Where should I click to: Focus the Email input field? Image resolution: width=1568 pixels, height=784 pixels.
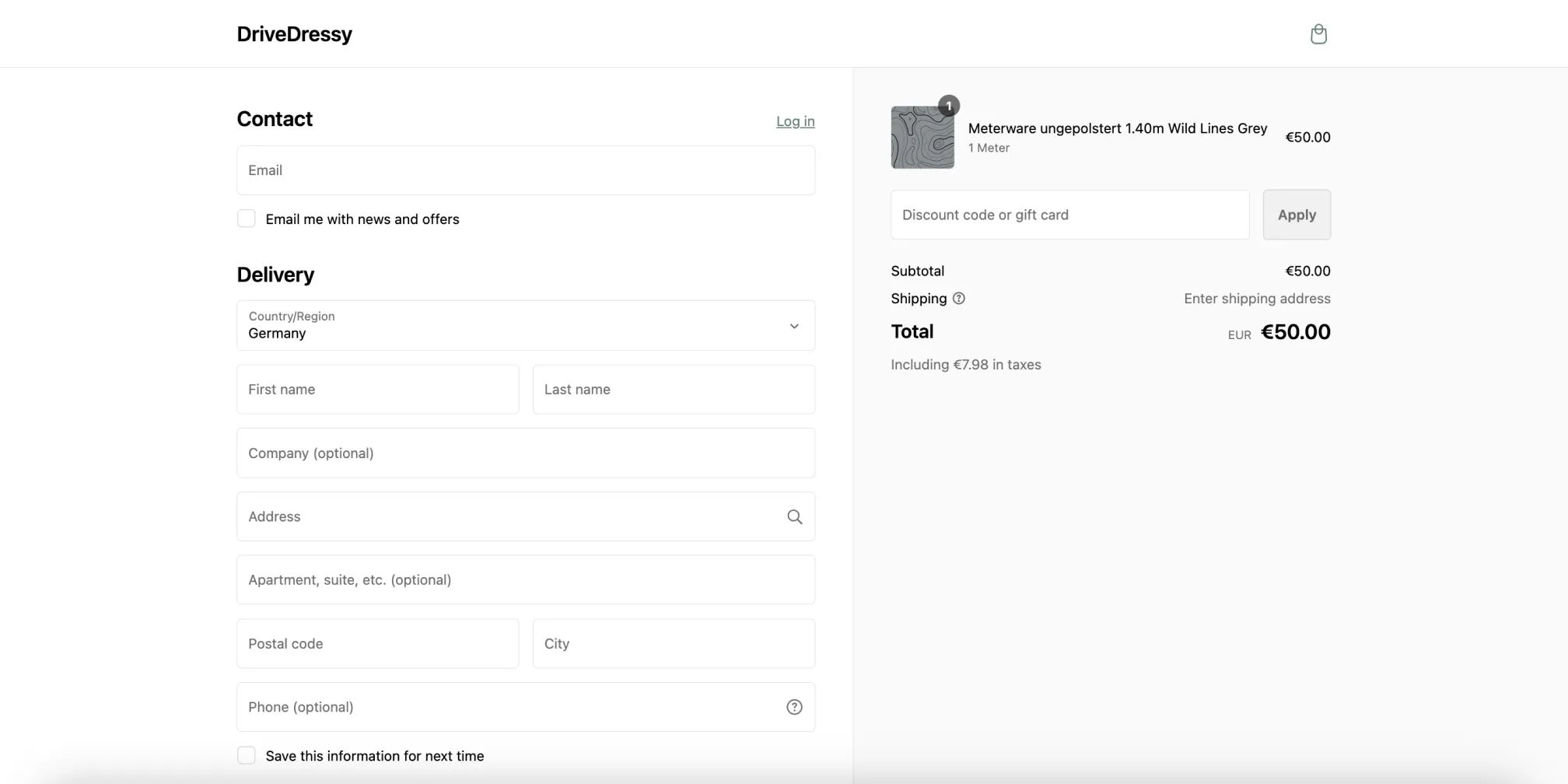(526, 170)
